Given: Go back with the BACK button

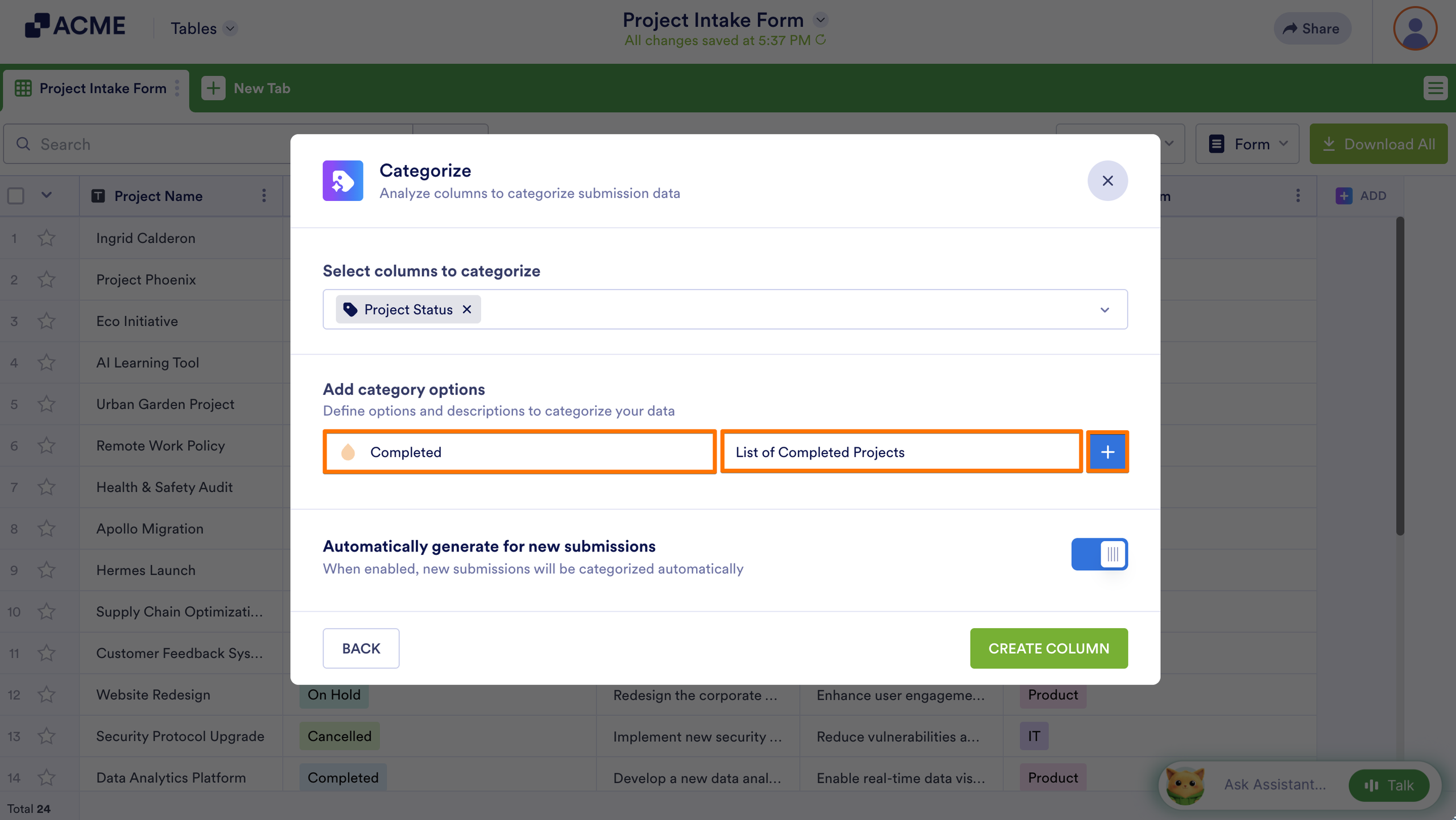Looking at the screenshot, I should pos(361,648).
